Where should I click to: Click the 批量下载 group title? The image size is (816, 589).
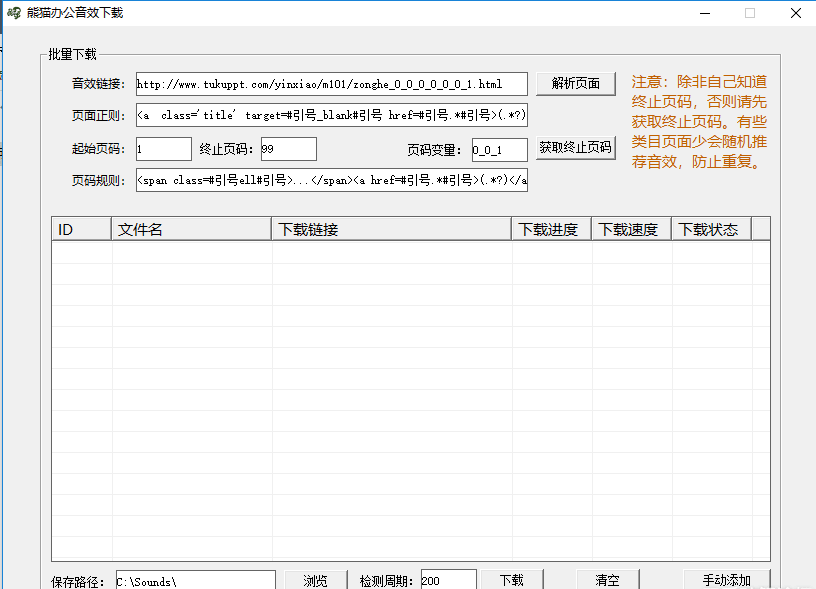point(72,54)
